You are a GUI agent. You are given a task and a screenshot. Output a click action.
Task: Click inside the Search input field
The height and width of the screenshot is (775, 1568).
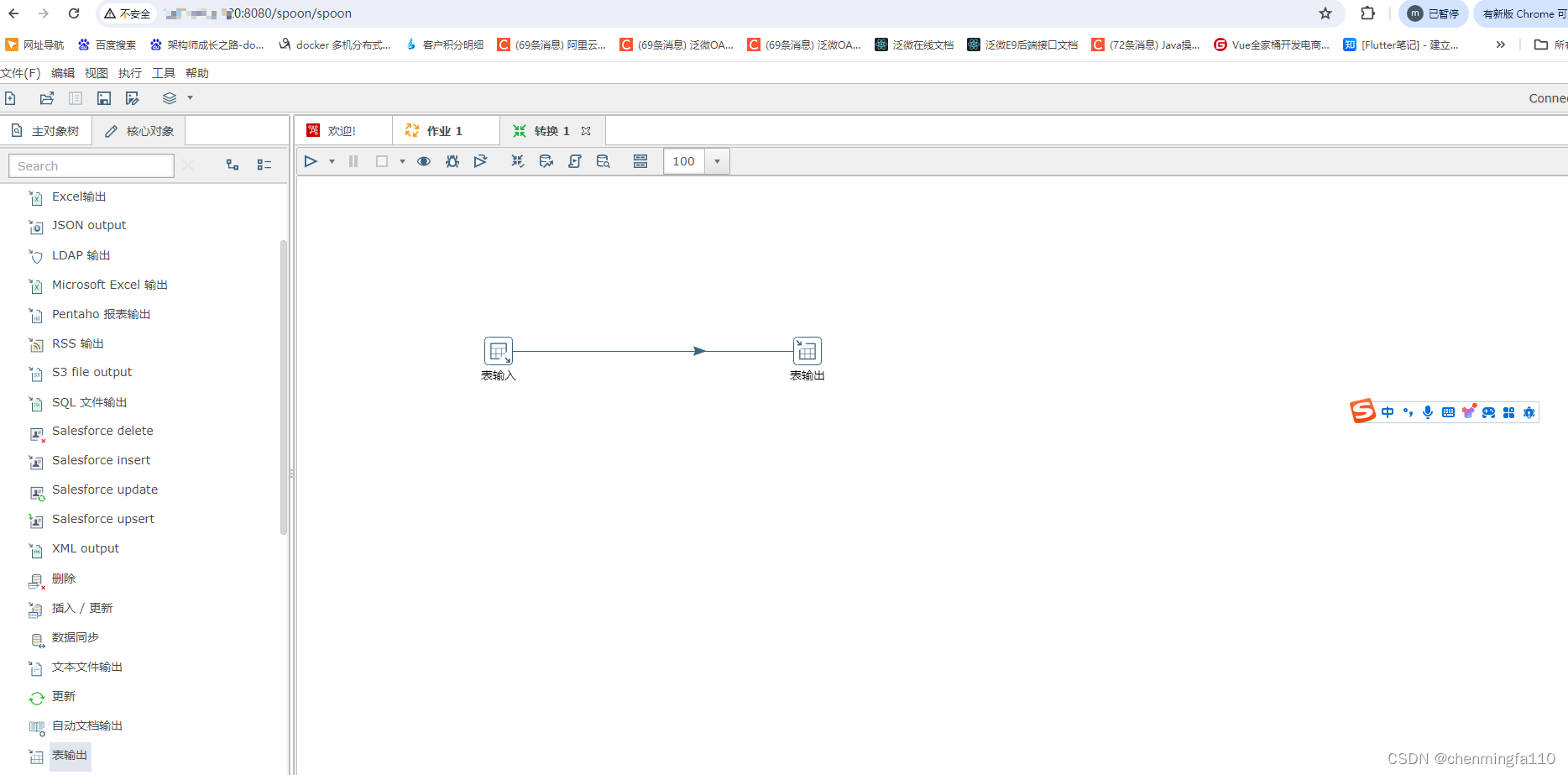click(x=91, y=165)
